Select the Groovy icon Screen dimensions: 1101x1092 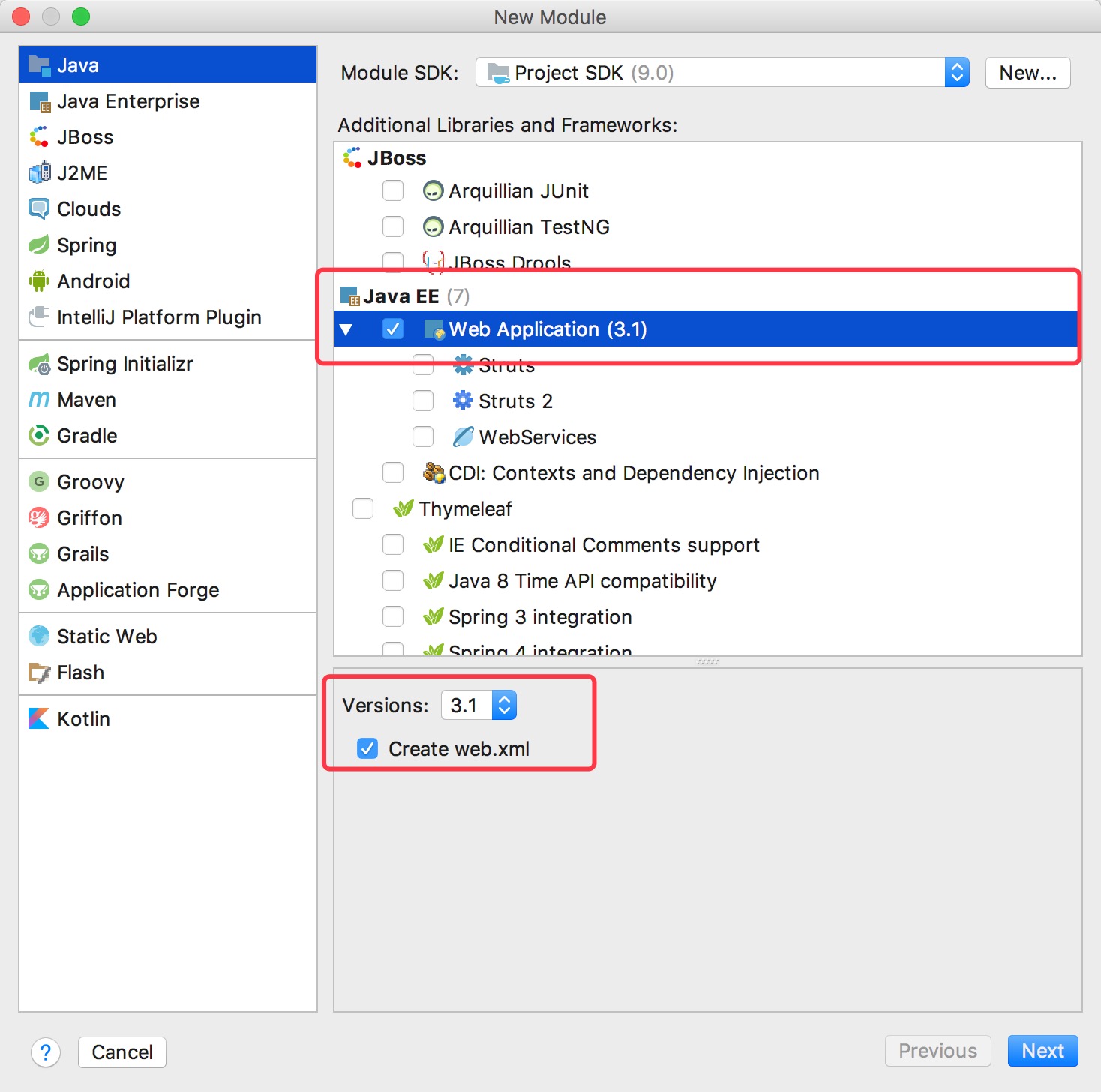pos(39,481)
